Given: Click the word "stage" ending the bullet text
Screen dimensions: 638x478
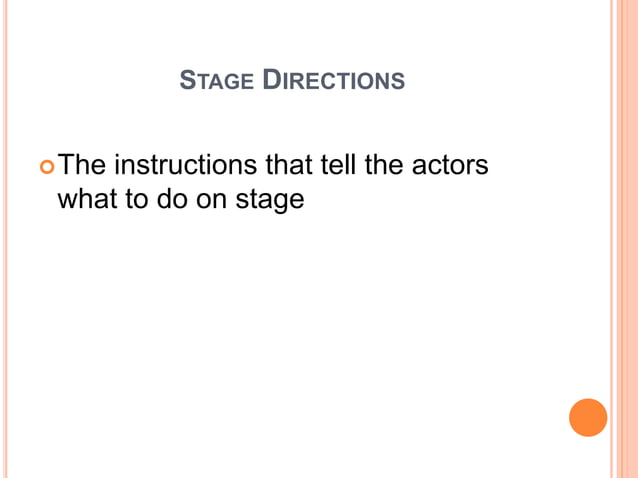Looking at the screenshot, I should [x=268, y=201].
